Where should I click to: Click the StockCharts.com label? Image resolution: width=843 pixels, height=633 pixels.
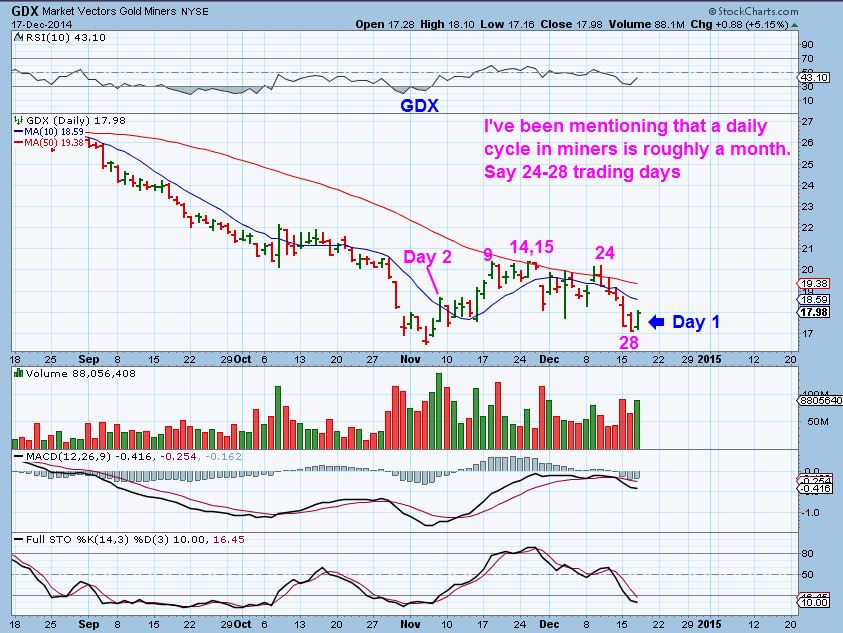(x=753, y=11)
